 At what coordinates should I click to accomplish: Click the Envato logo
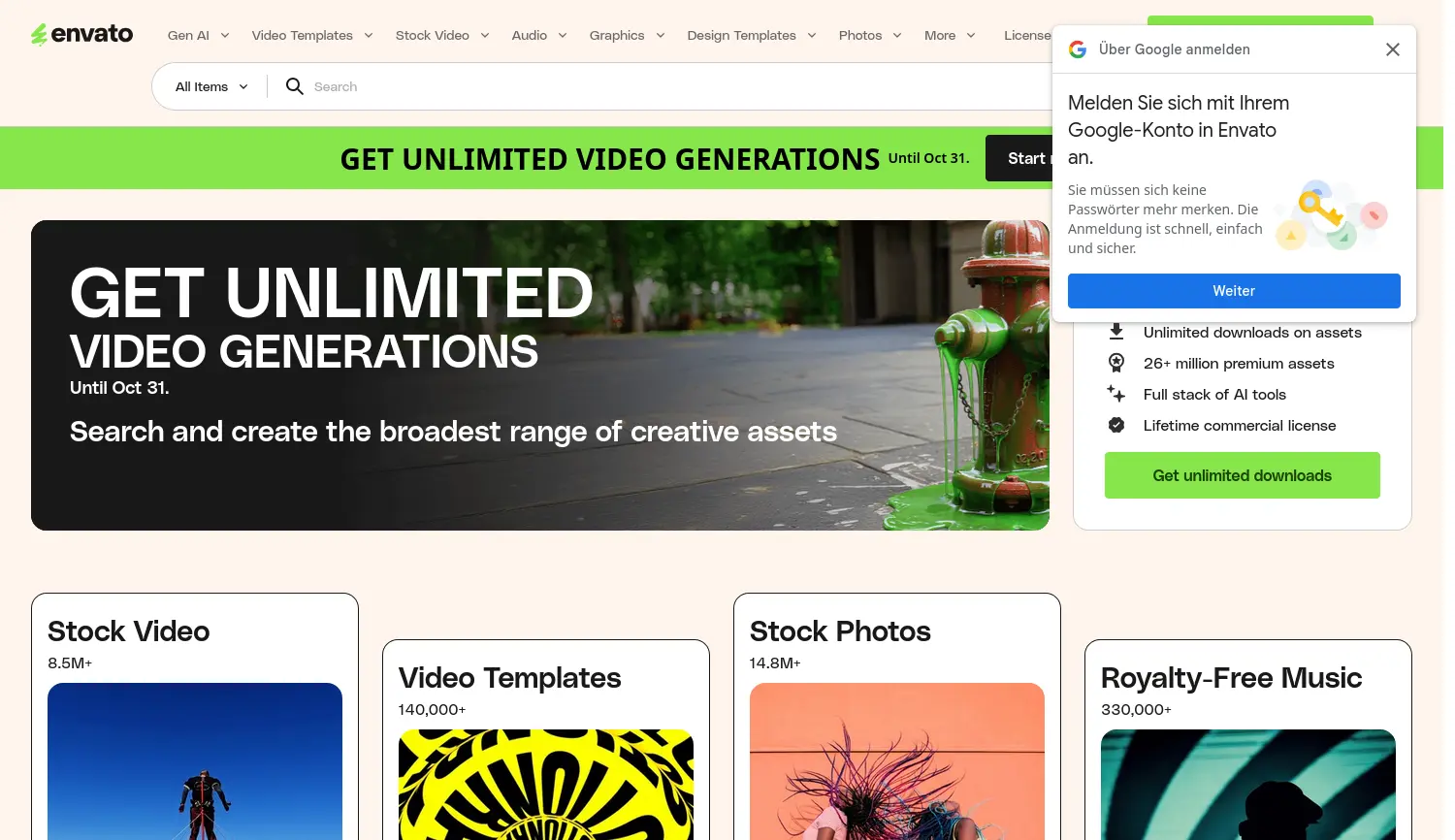pyautogui.click(x=82, y=34)
